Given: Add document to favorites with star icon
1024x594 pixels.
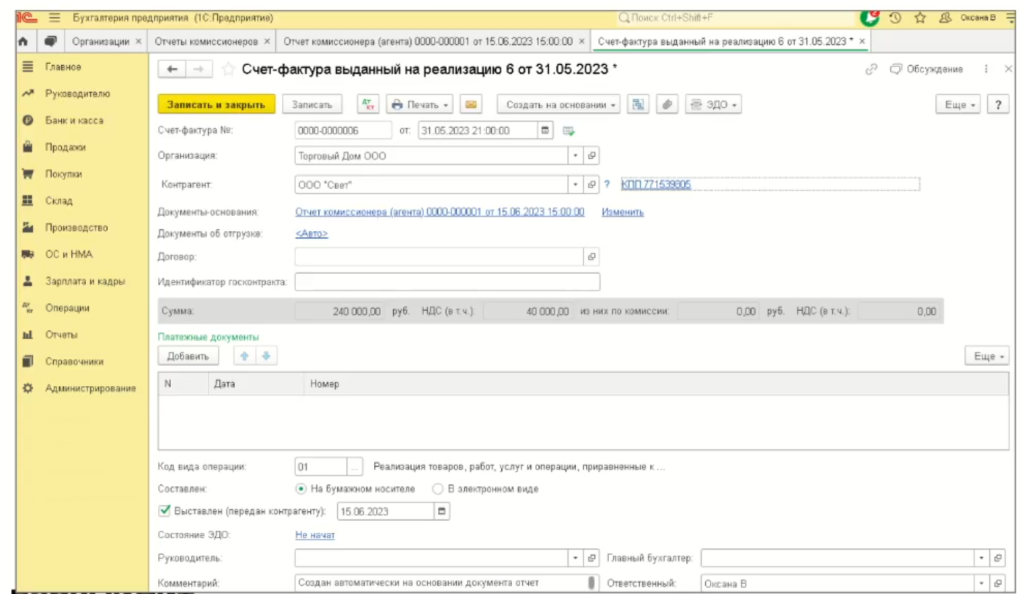Looking at the screenshot, I should click(x=228, y=69).
